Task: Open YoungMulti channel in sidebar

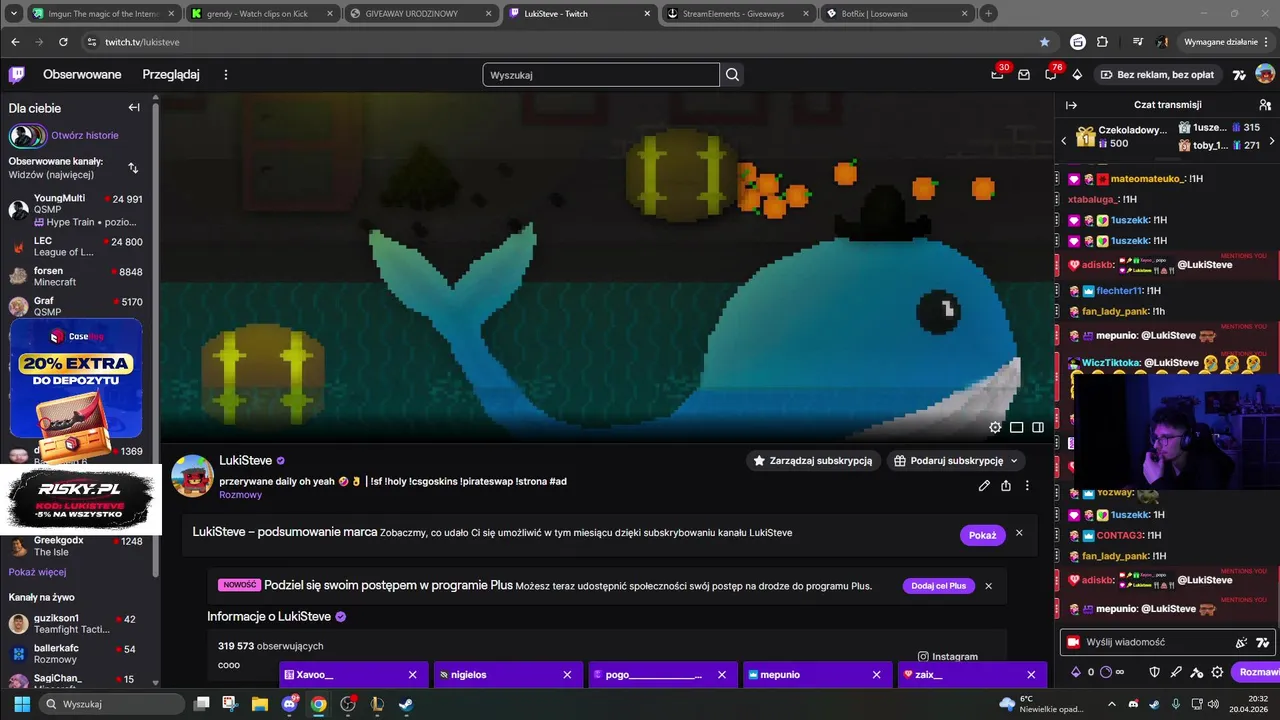Action: click(x=76, y=210)
